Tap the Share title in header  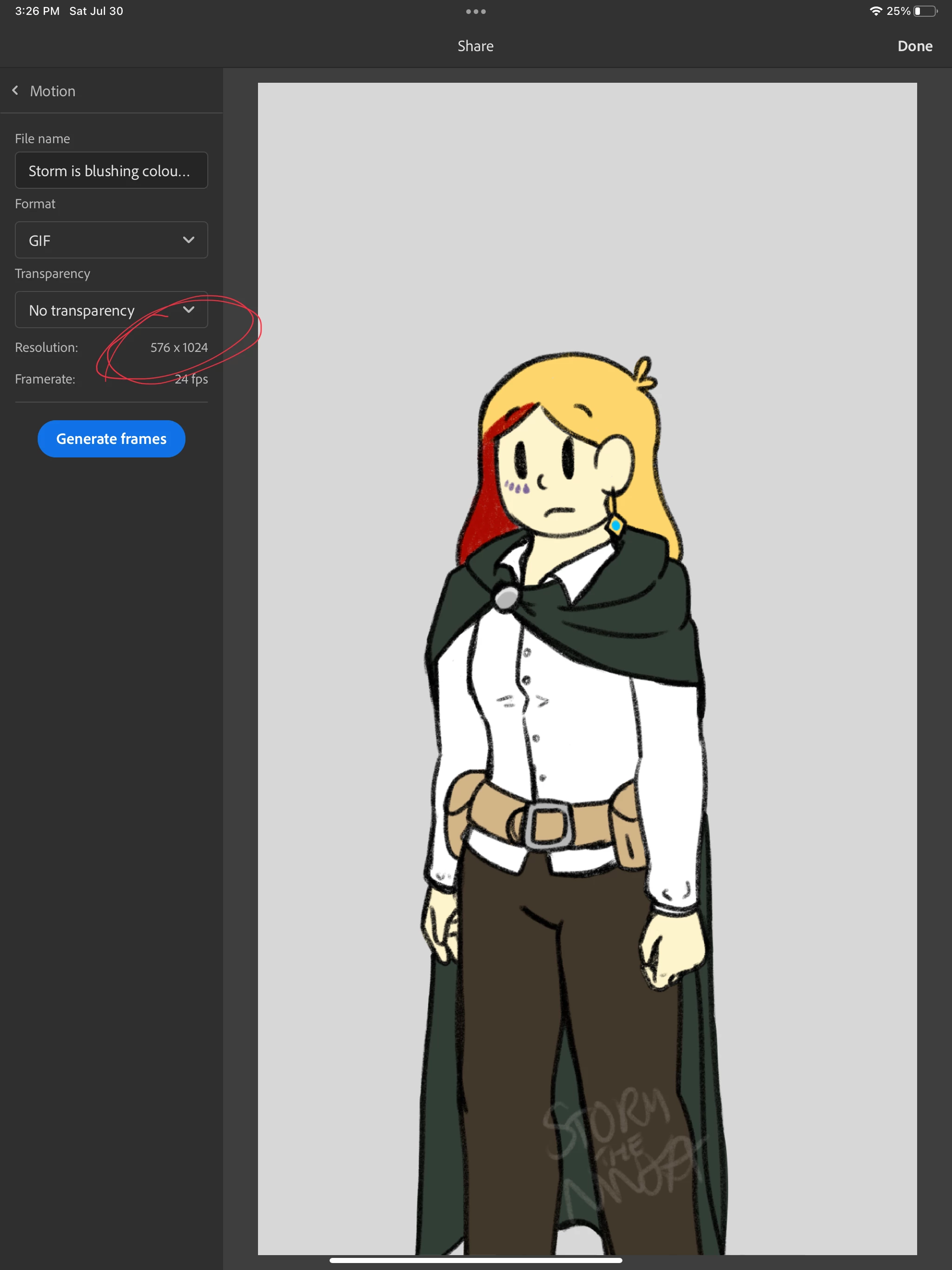[476, 46]
